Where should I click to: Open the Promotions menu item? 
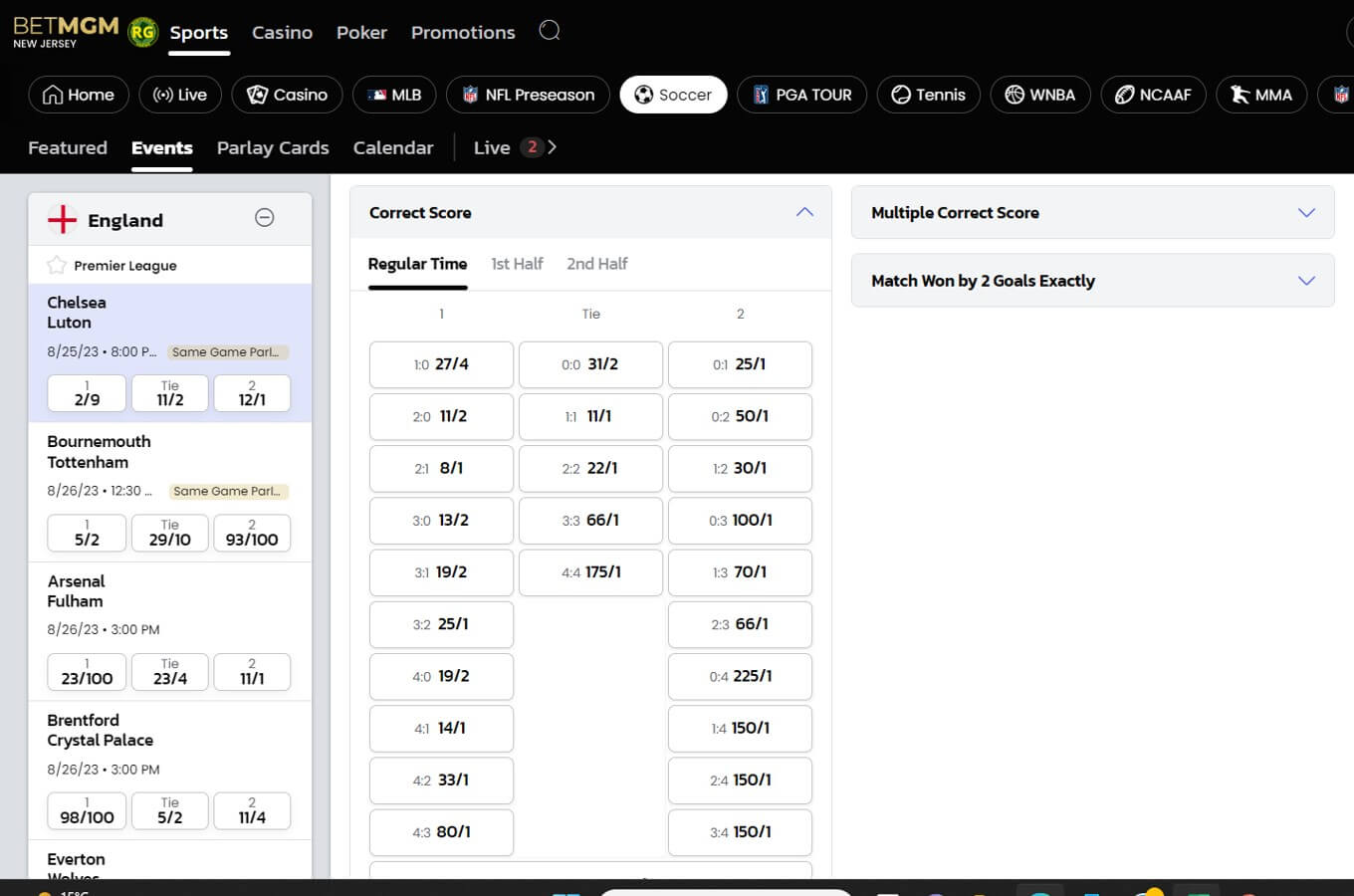(x=462, y=31)
